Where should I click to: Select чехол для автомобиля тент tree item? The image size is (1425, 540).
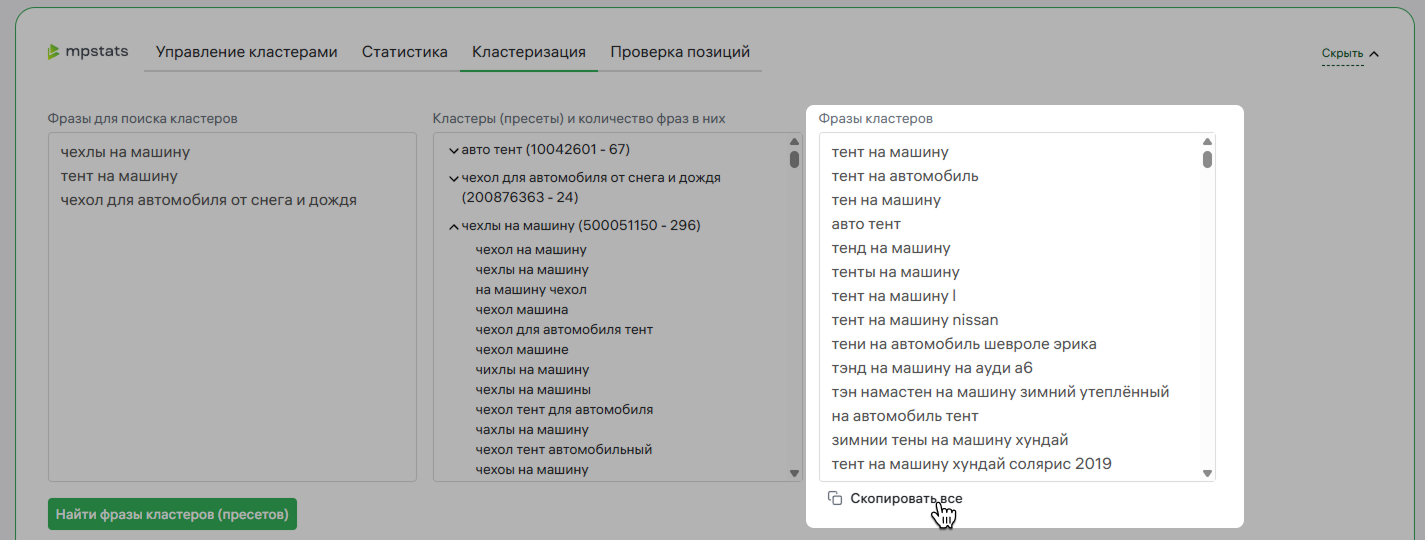(x=564, y=330)
